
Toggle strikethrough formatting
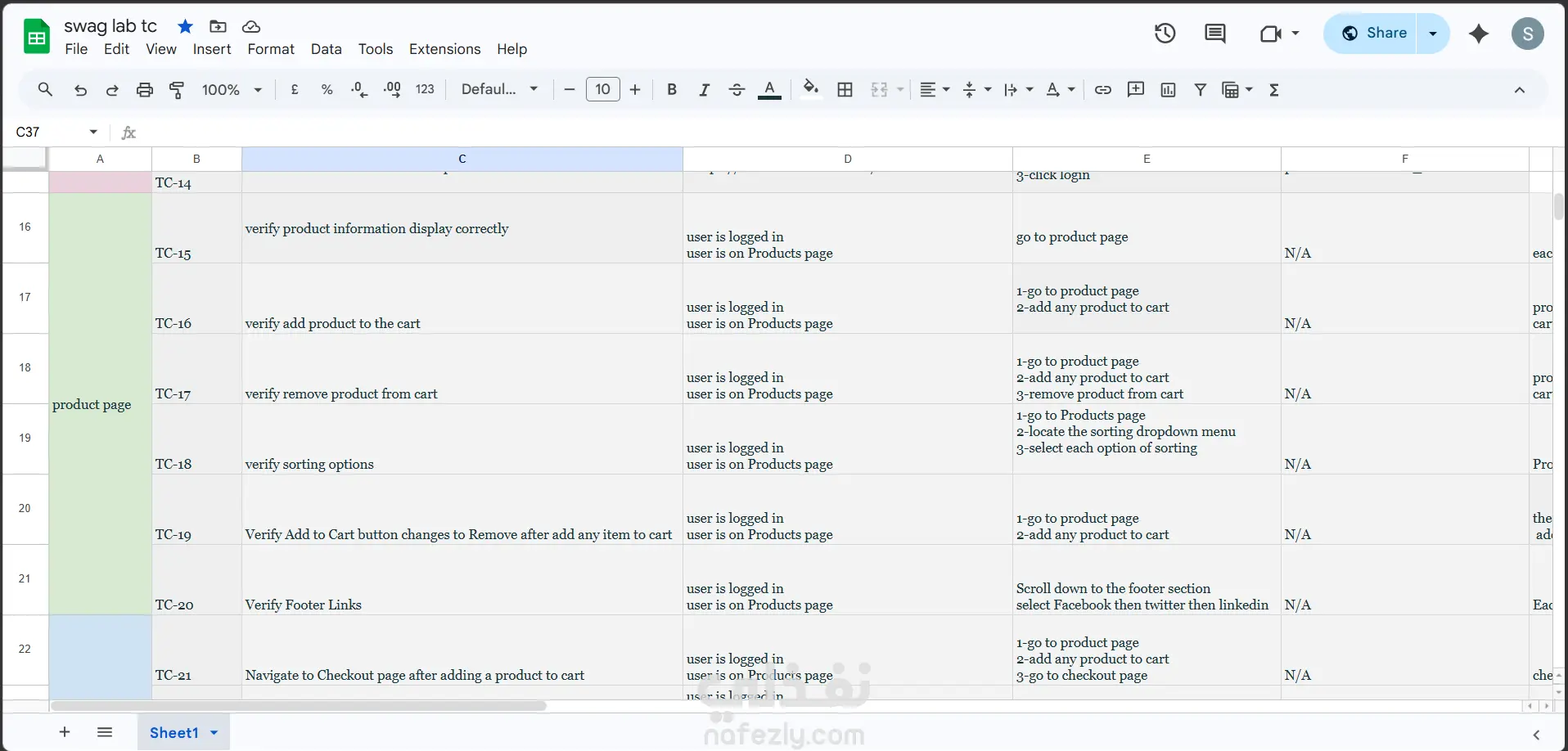coord(737,90)
